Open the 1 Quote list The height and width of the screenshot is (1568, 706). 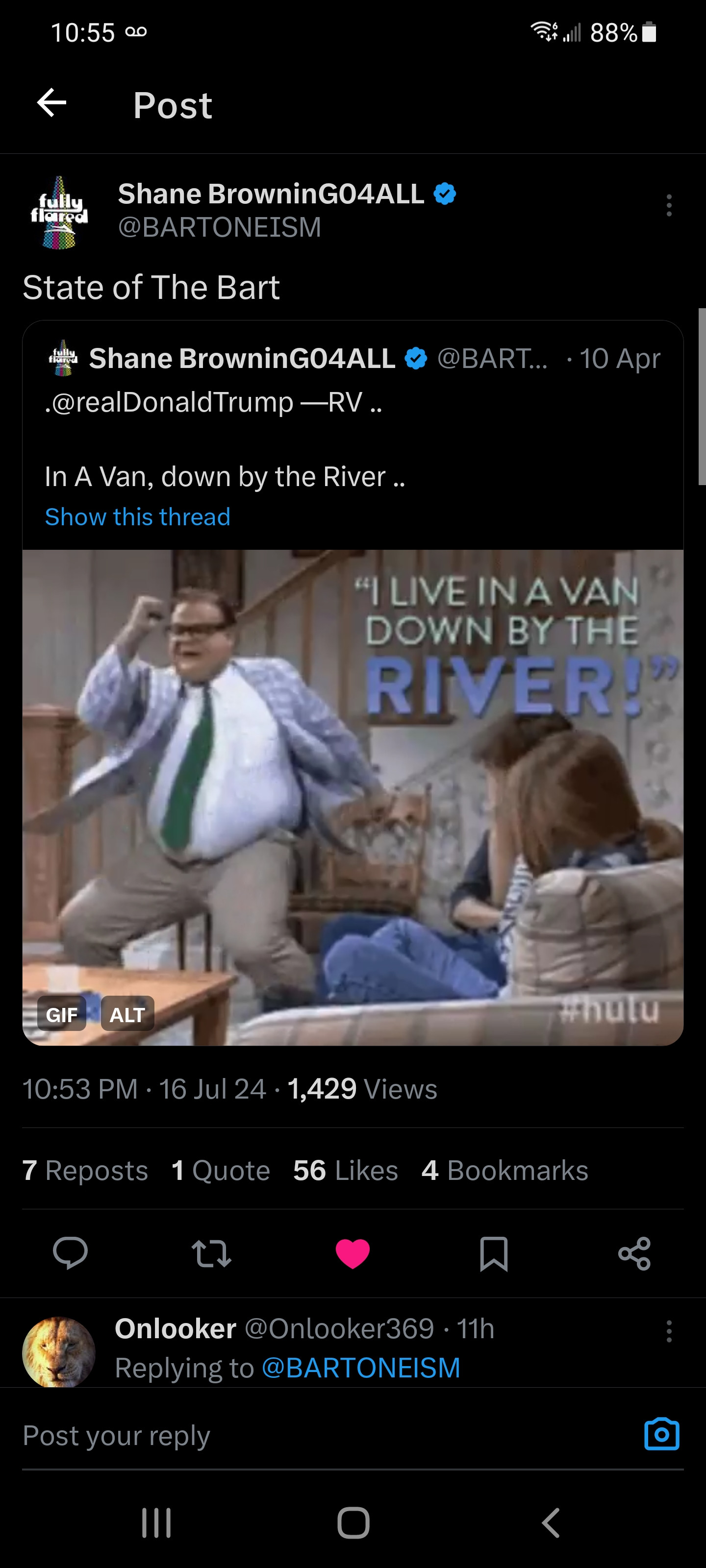(221, 1170)
